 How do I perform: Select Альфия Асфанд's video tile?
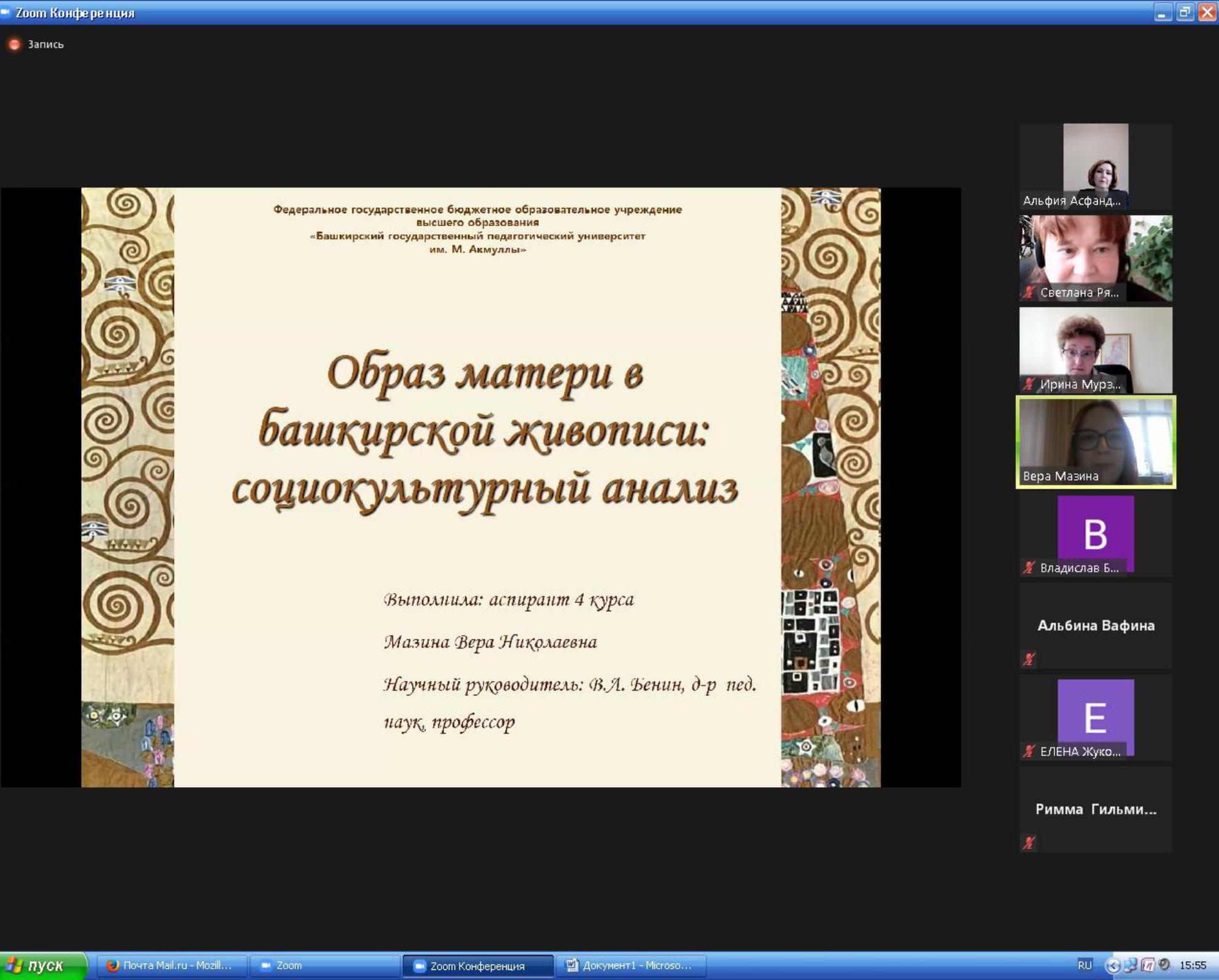(x=1095, y=166)
